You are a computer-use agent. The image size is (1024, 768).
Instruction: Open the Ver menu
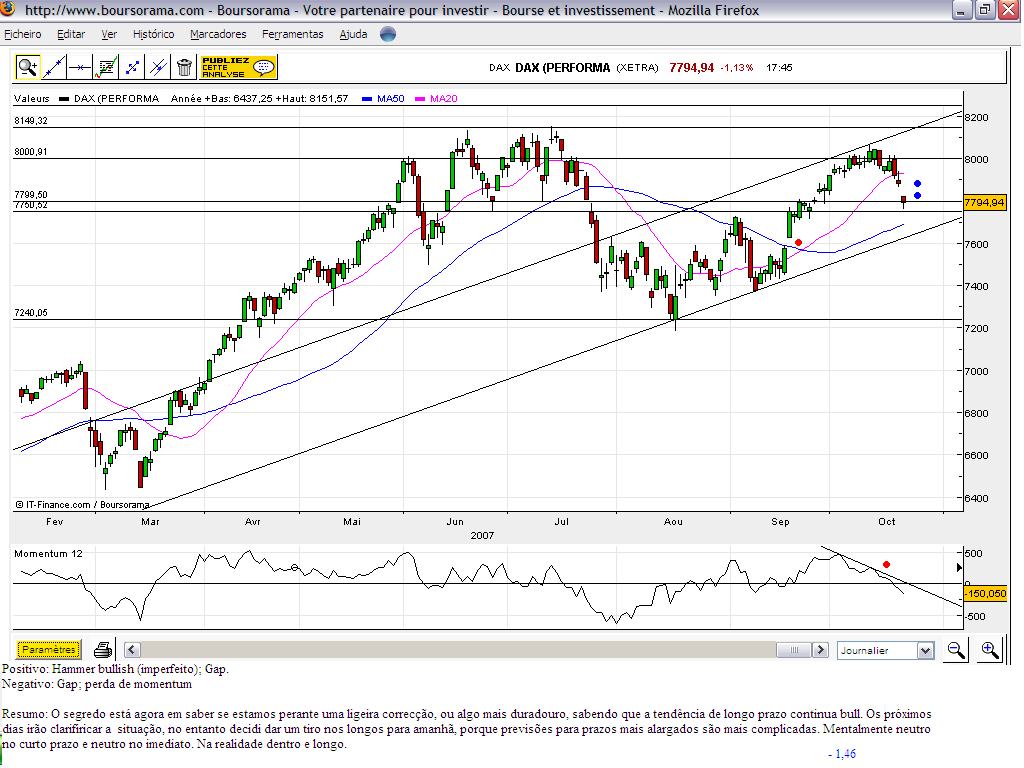pyautogui.click(x=109, y=34)
